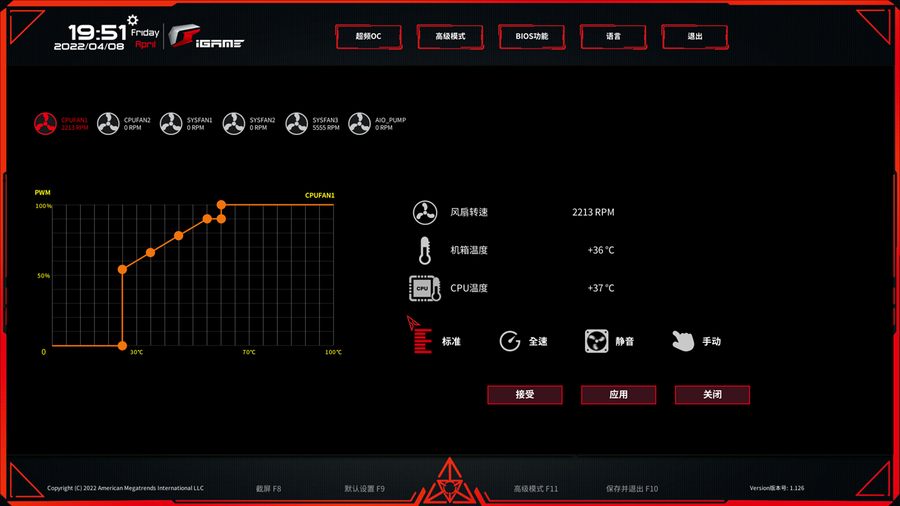Image resolution: width=900 pixels, height=506 pixels.
Task: Click 保存并退出 F10 in the footer
Action: [x=632, y=489]
